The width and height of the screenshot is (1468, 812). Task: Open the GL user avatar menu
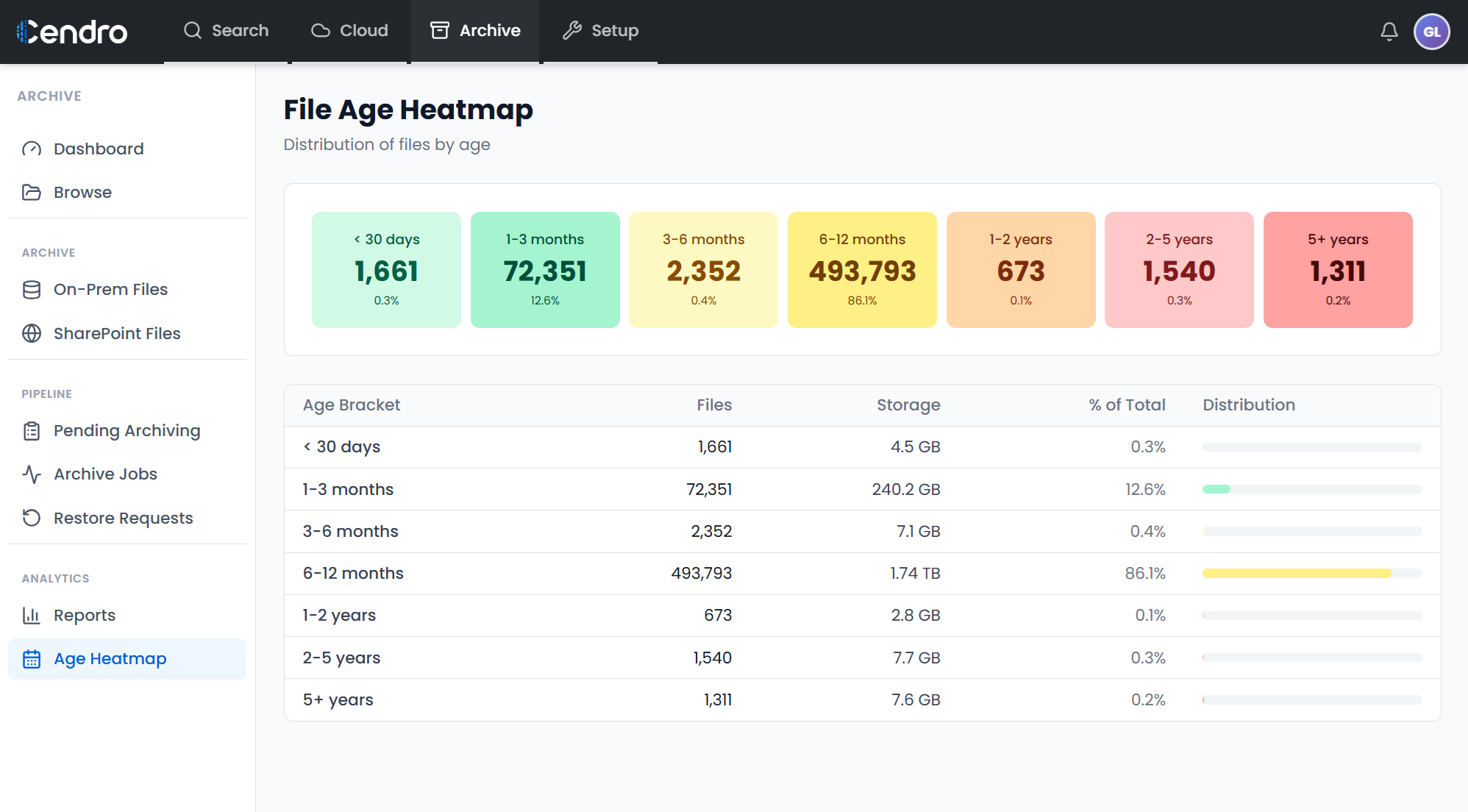click(1431, 32)
